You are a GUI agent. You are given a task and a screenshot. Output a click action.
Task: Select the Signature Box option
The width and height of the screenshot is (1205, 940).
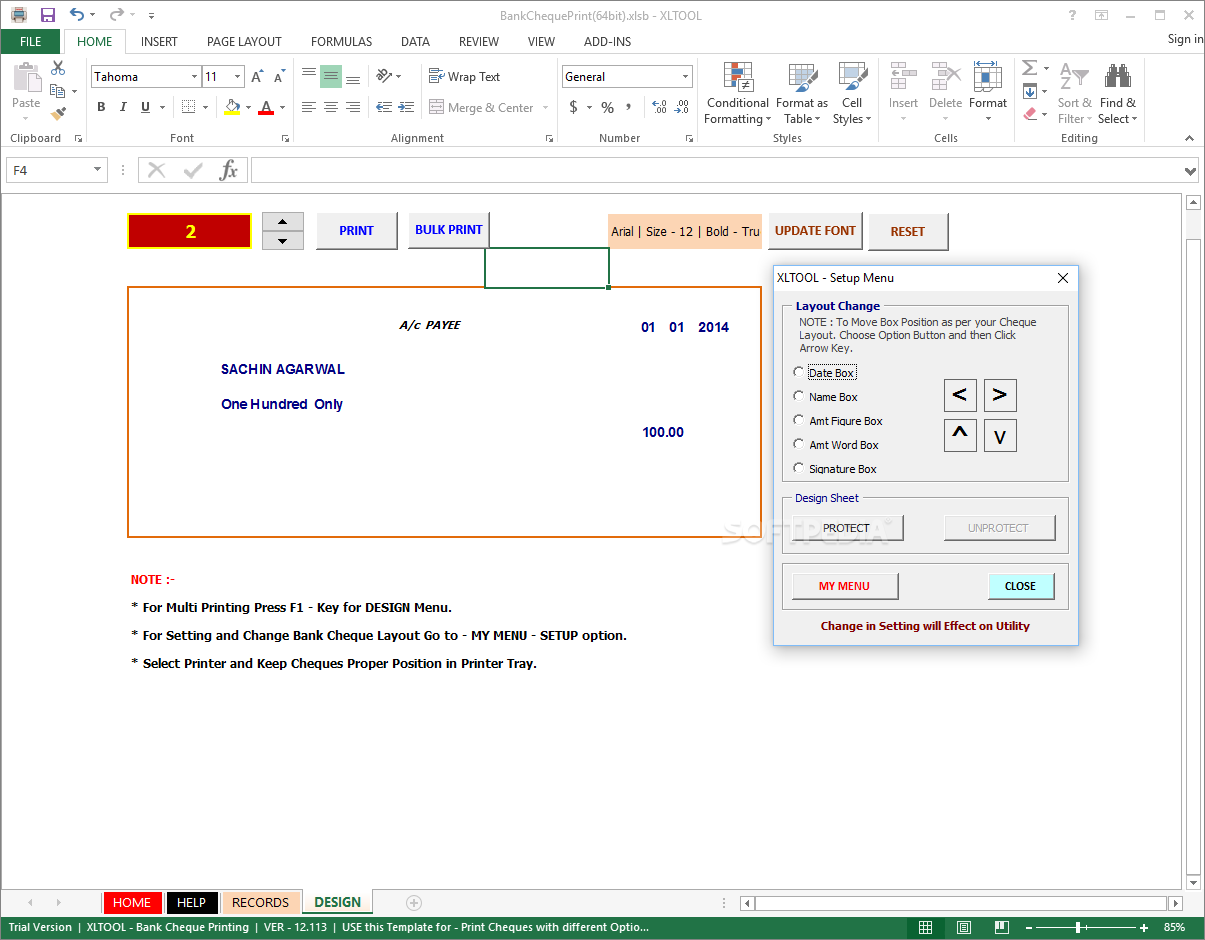[798, 468]
